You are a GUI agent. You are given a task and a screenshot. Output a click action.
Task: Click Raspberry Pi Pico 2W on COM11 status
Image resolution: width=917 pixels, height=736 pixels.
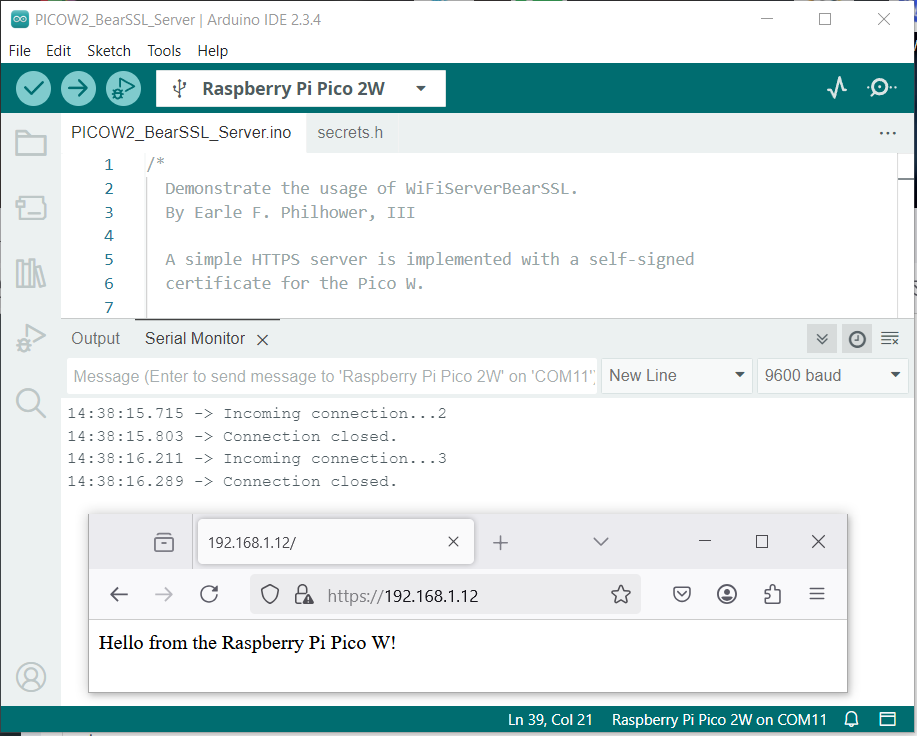(719, 720)
